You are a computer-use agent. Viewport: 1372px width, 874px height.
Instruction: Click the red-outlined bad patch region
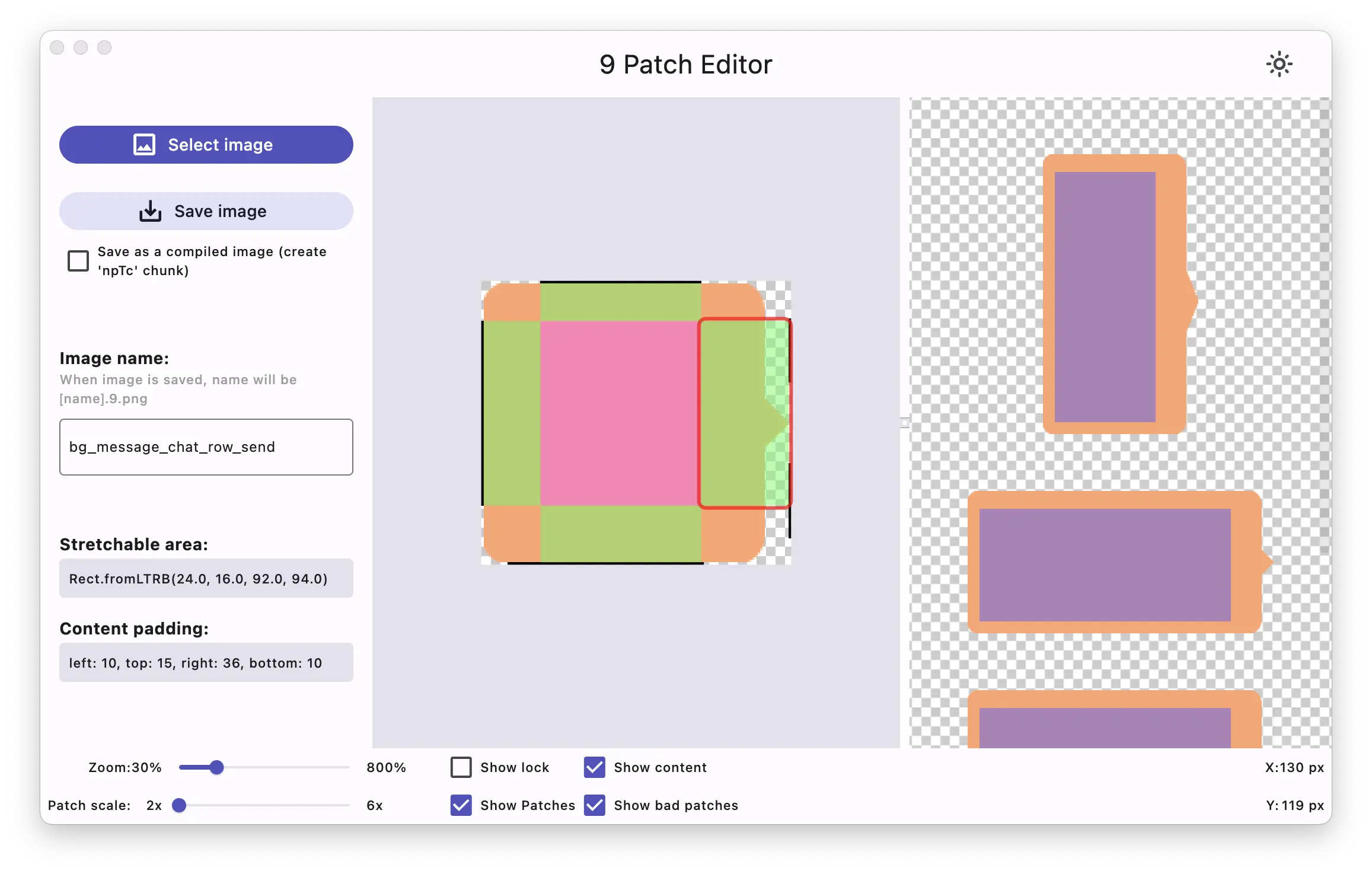coord(744,413)
